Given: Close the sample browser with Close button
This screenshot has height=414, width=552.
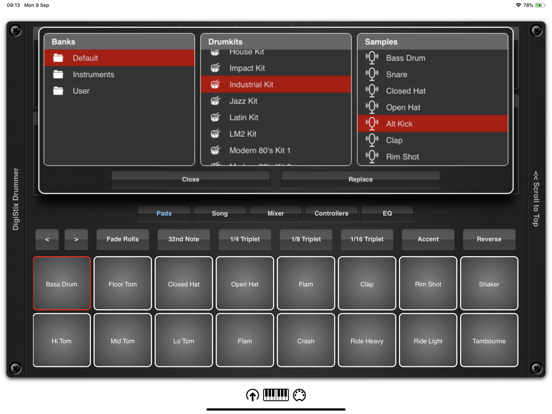Looking at the screenshot, I should click(191, 180).
